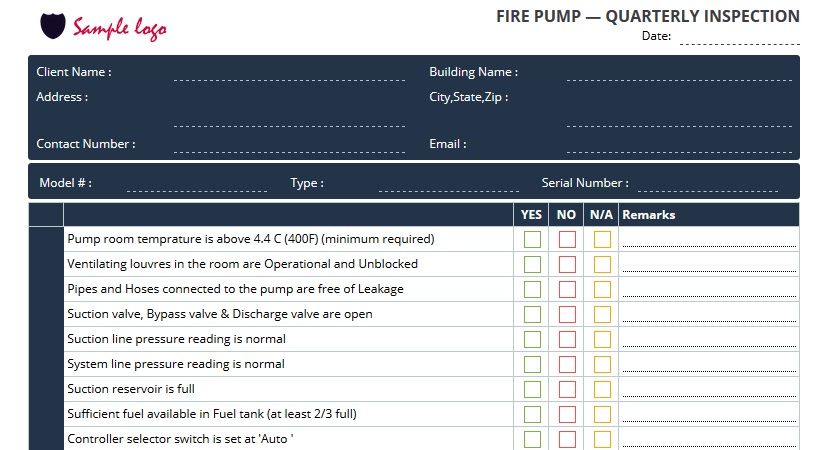825x450 pixels.
Task: Check YES for Pump room temperature
Action: pos(532,239)
